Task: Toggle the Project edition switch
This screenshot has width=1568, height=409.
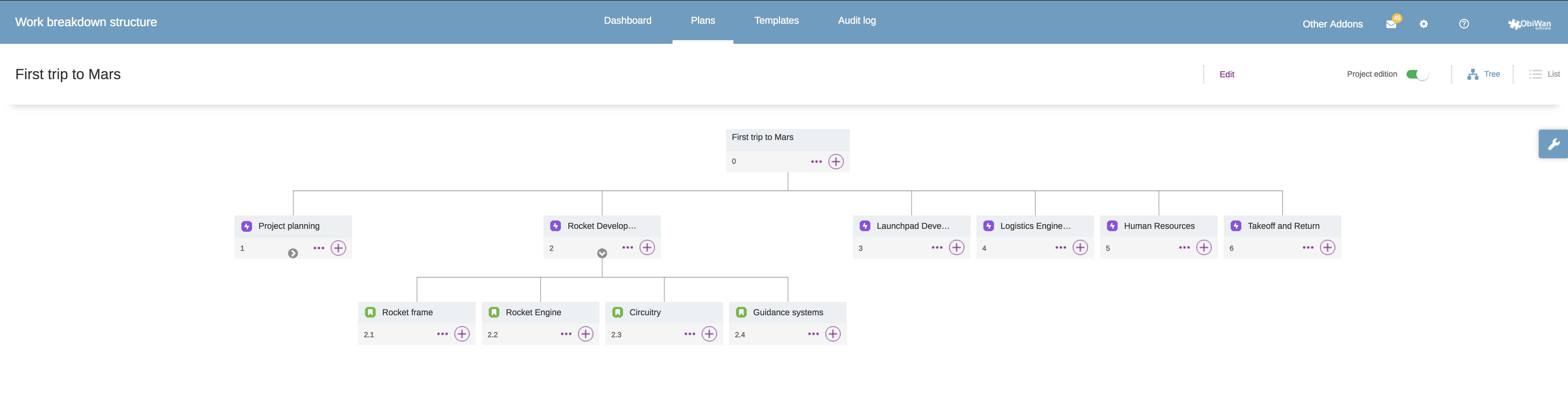Action: (x=1417, y=74)
